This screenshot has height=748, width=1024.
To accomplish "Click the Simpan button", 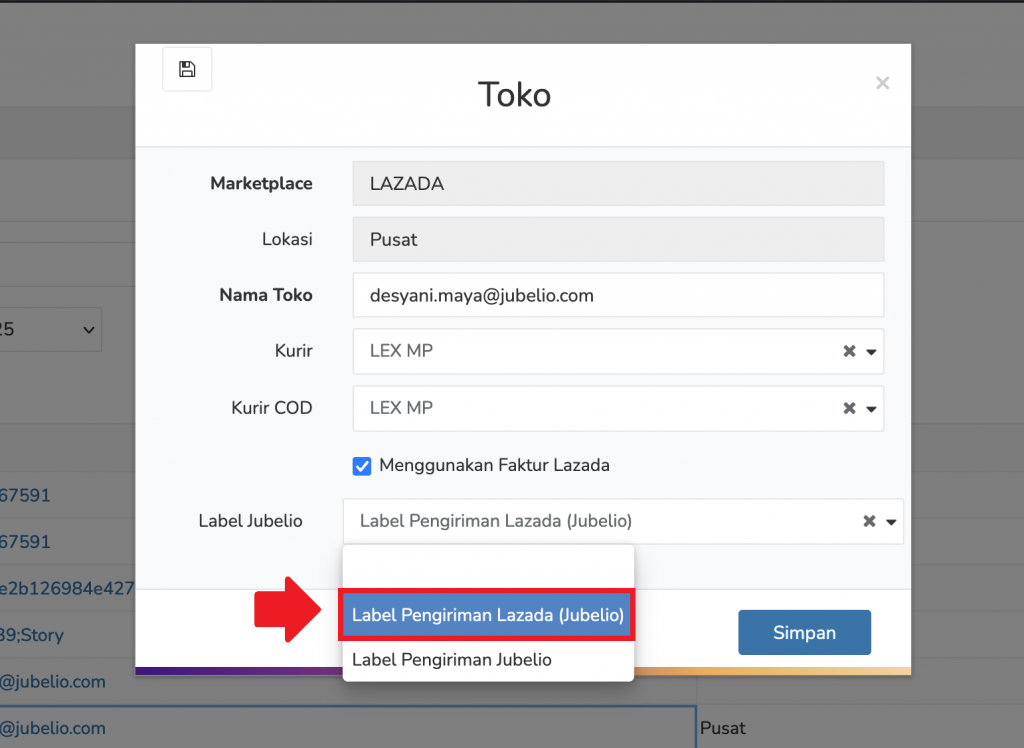I will pyautogui.click(x=805, y=632).
